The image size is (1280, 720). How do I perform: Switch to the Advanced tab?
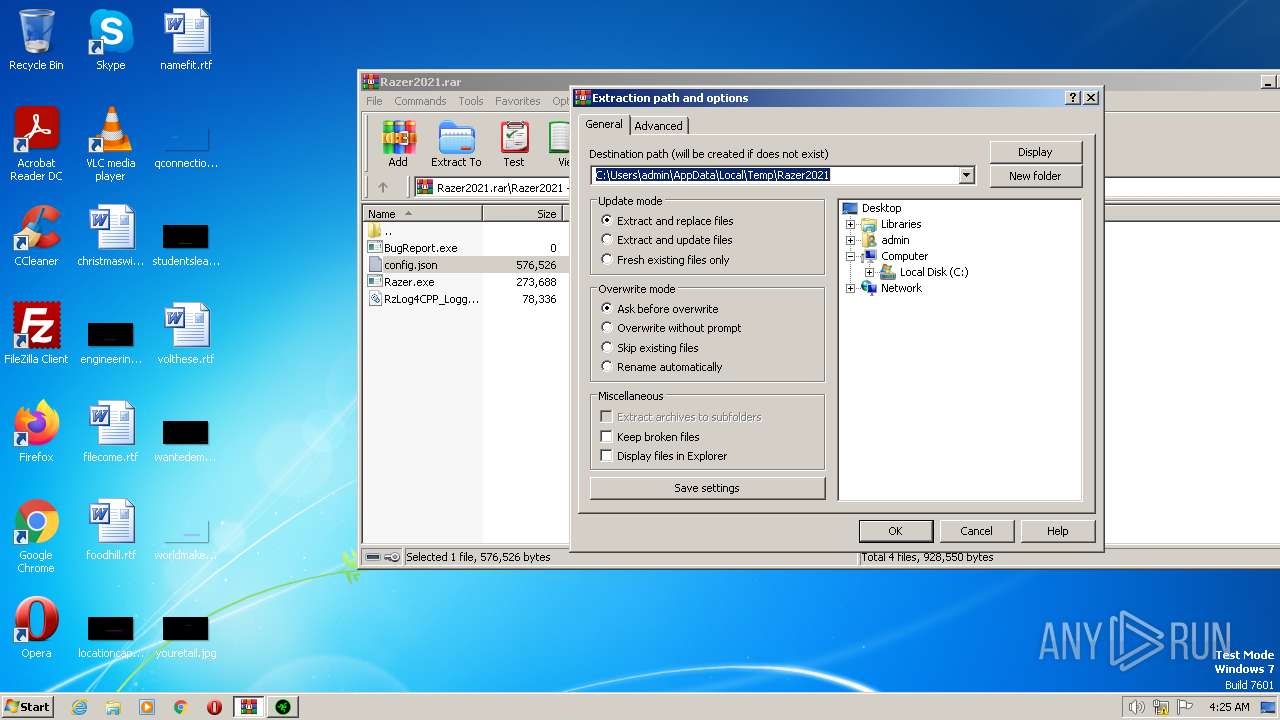point(658,126)
